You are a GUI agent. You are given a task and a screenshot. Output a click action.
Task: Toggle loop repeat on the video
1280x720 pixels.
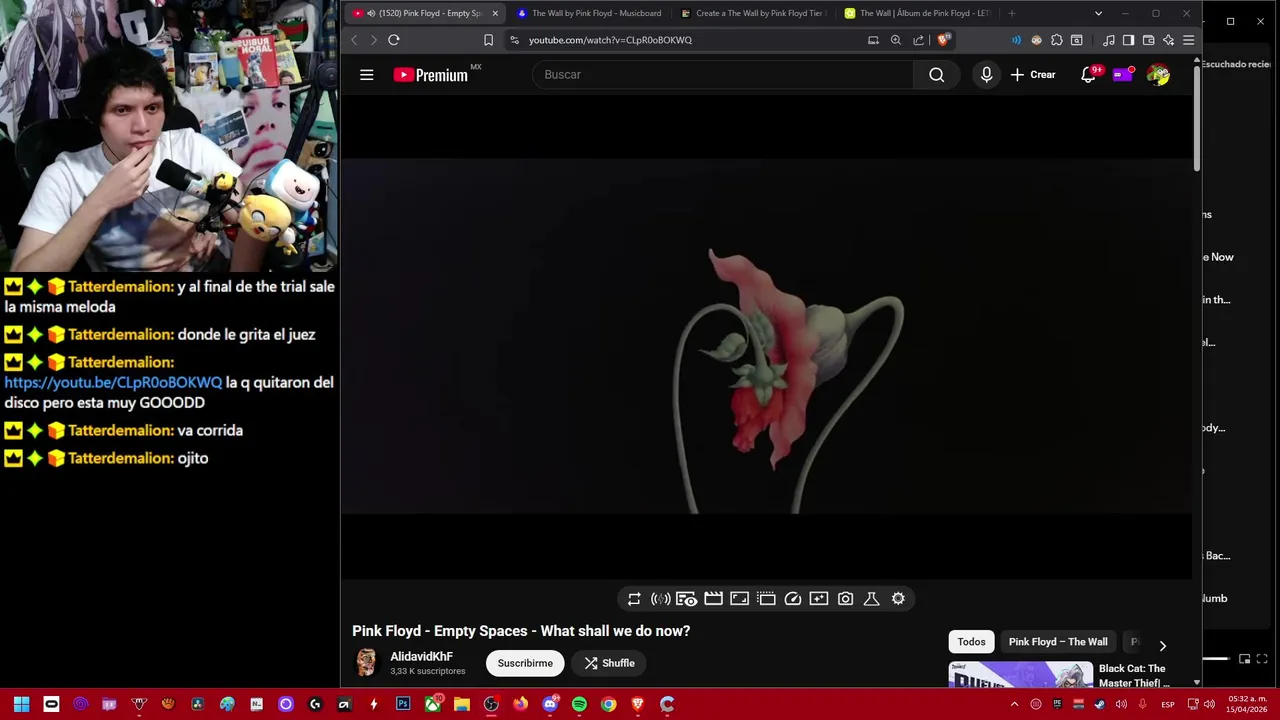coord(634,599)
